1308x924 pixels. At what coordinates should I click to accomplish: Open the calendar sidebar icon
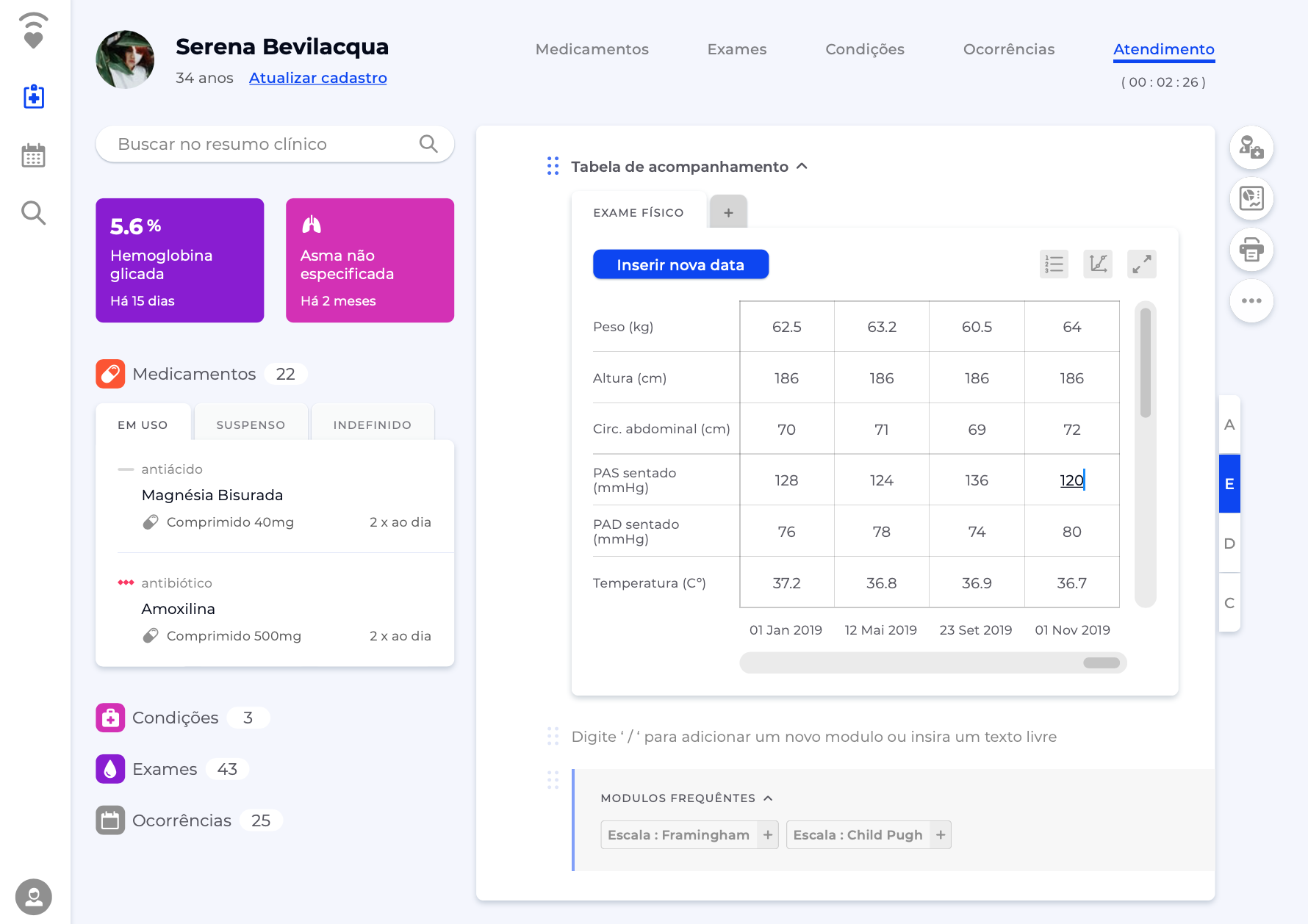(x=34, y=155)
